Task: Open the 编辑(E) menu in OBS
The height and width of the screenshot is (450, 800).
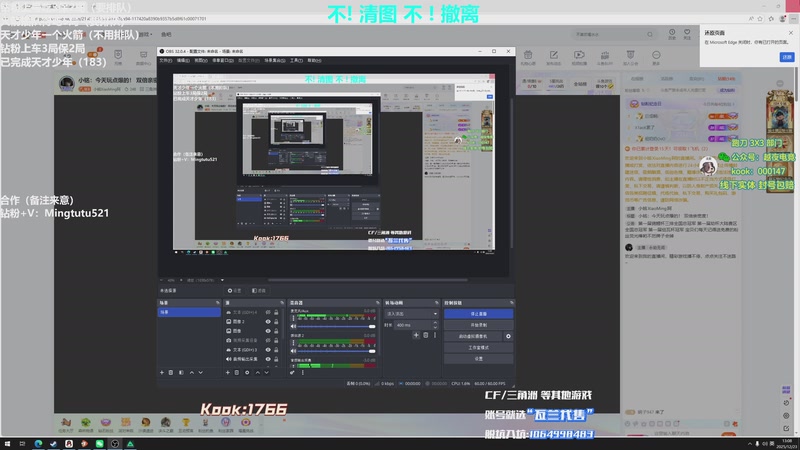Action: (x=183, y=60)
